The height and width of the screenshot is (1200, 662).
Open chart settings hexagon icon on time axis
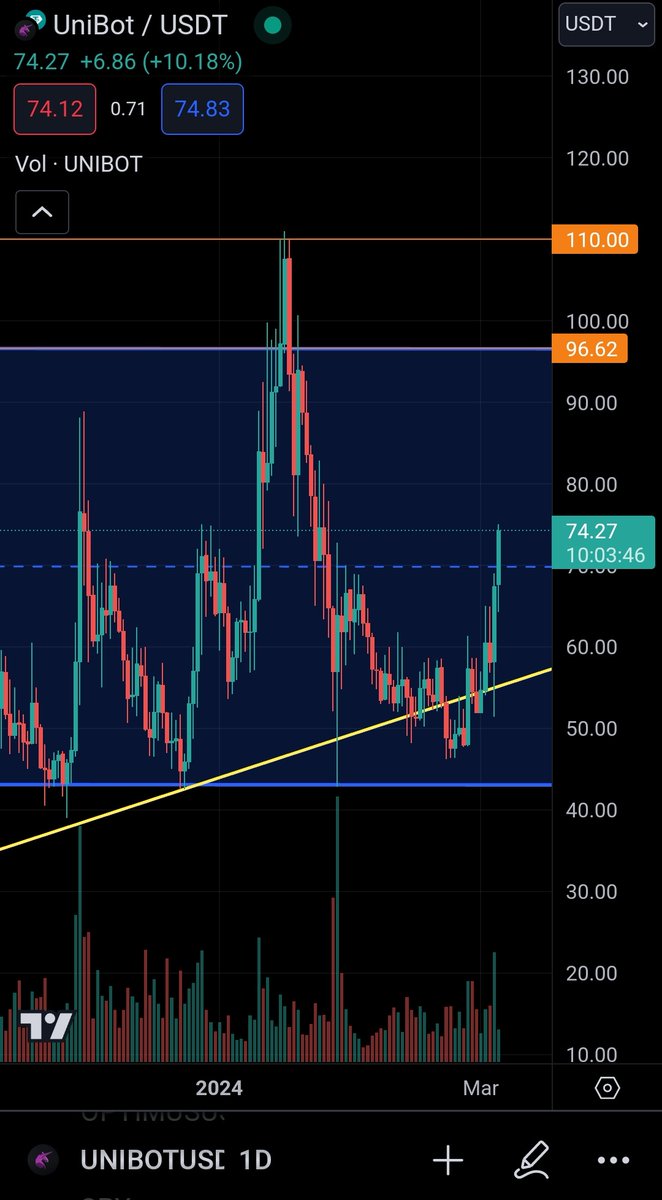coord(607,1088)
